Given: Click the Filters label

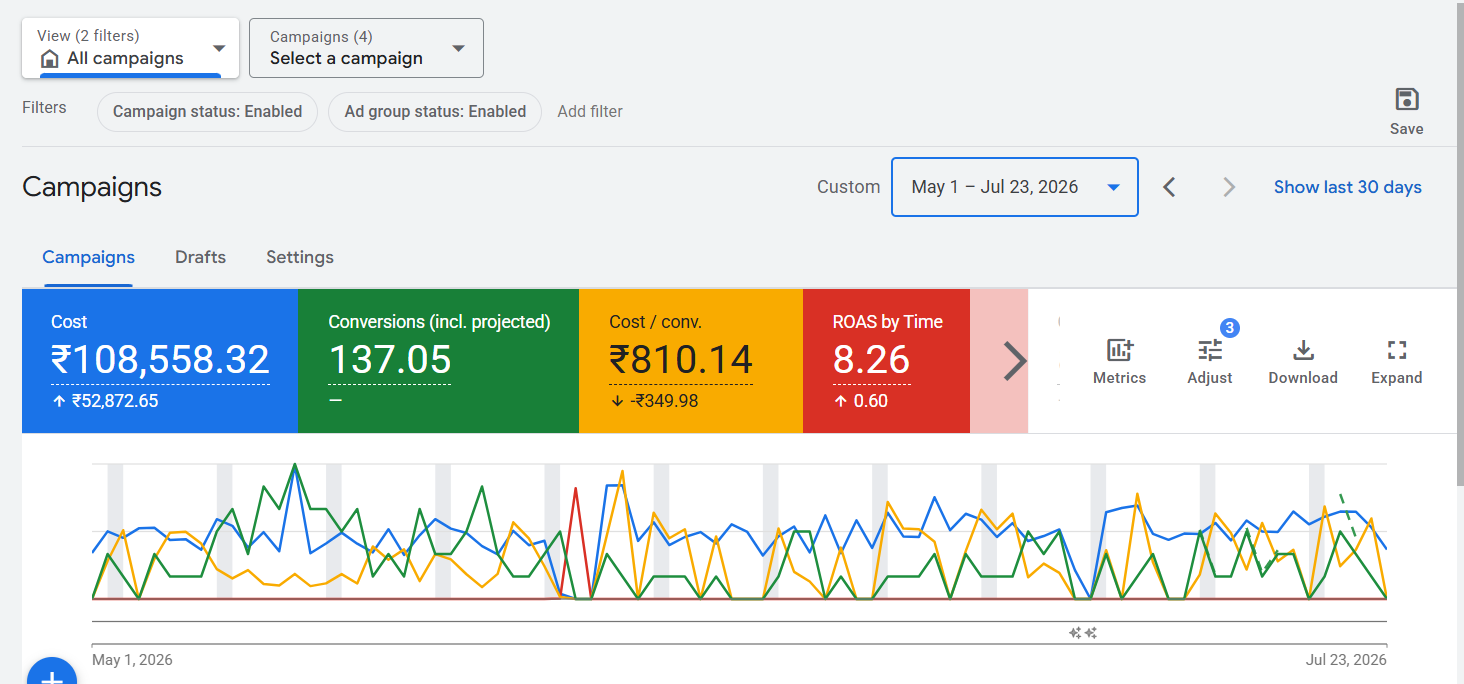Looking at the screenshot, I should pyautogui.click(x=44, y=107).
